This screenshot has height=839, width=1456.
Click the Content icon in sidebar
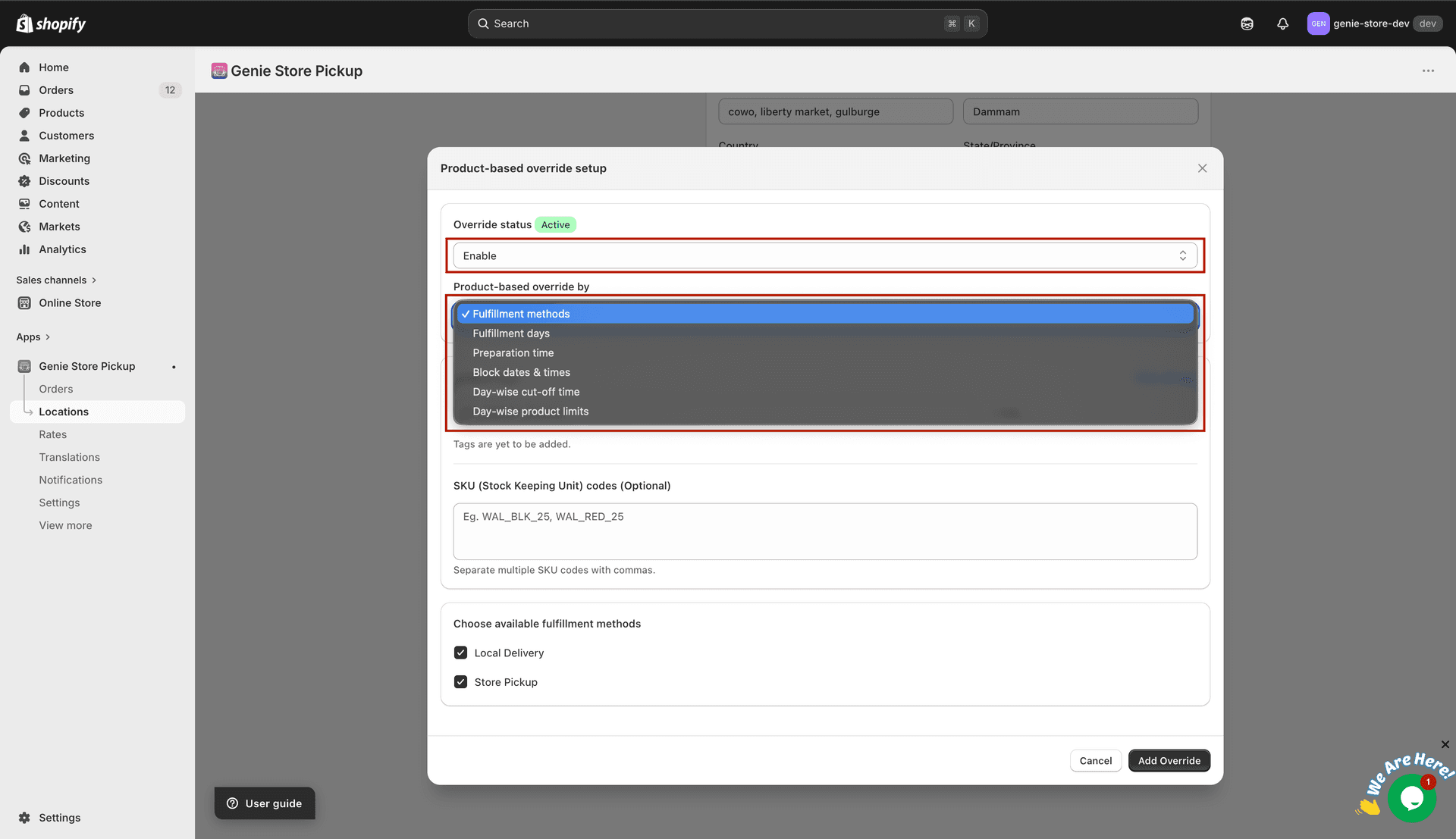click(24, 204)
